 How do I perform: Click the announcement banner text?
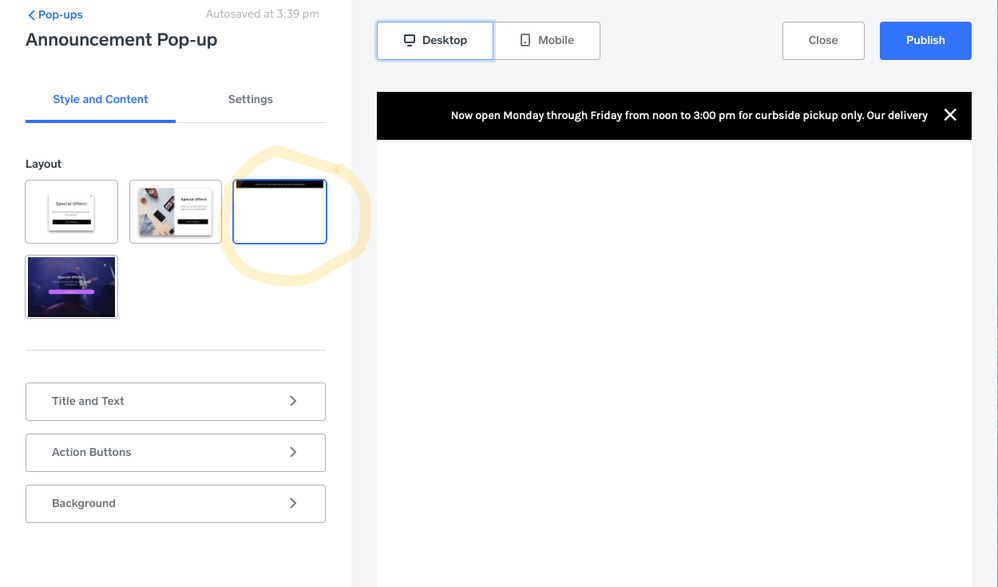pyautogui.click(x=688, y=115)
